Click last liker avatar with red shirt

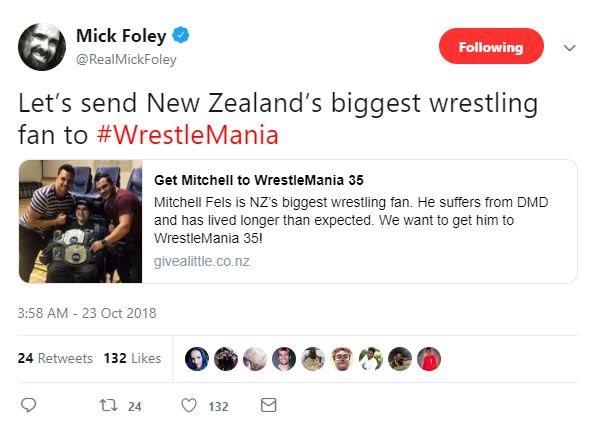coord(429,359)
